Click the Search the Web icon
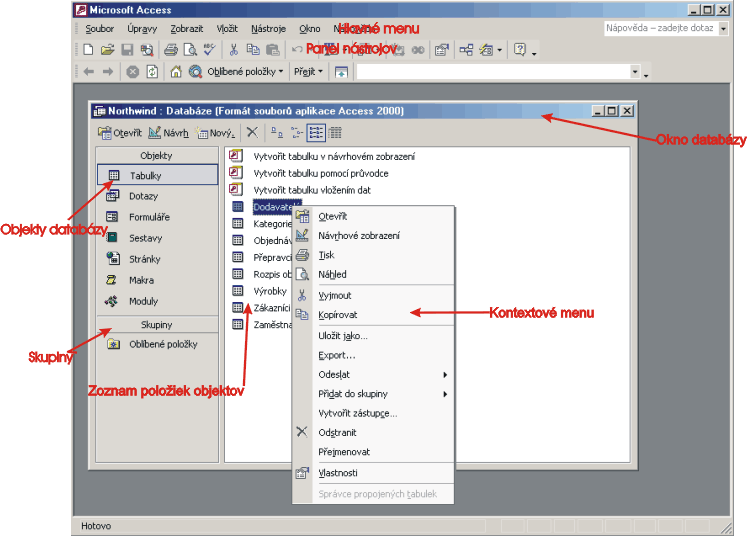 click(195, 72)
